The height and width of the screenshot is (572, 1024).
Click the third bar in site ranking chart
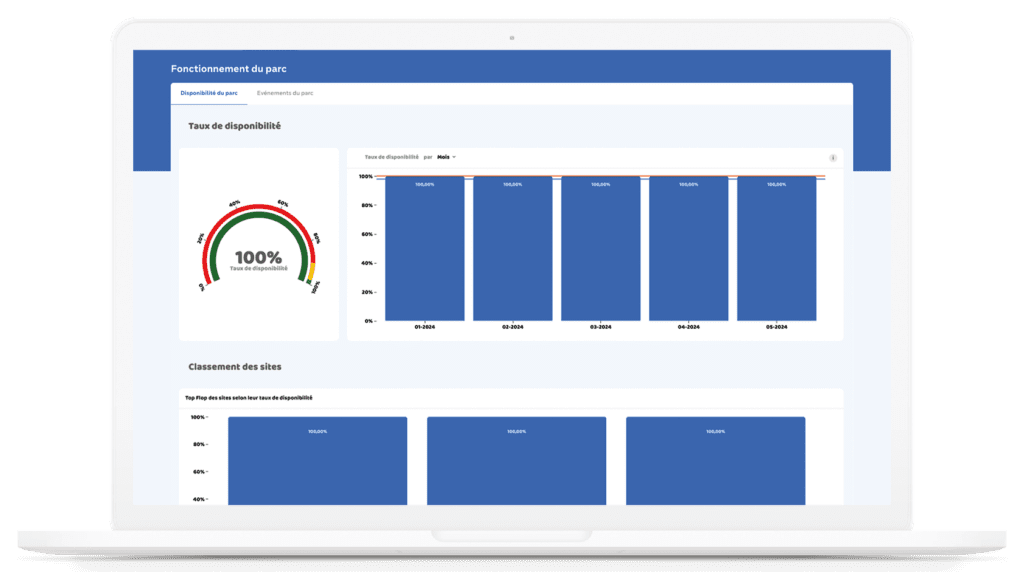pyautogui.click(x=715, y=462)
